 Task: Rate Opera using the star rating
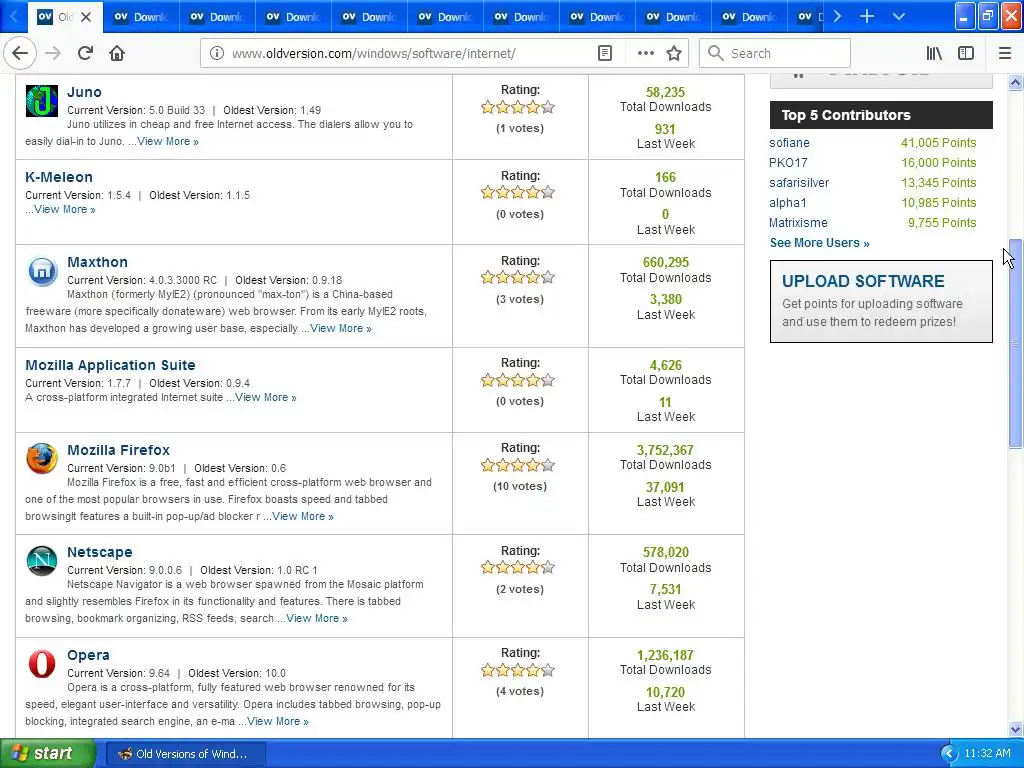[x=518, y=670]
